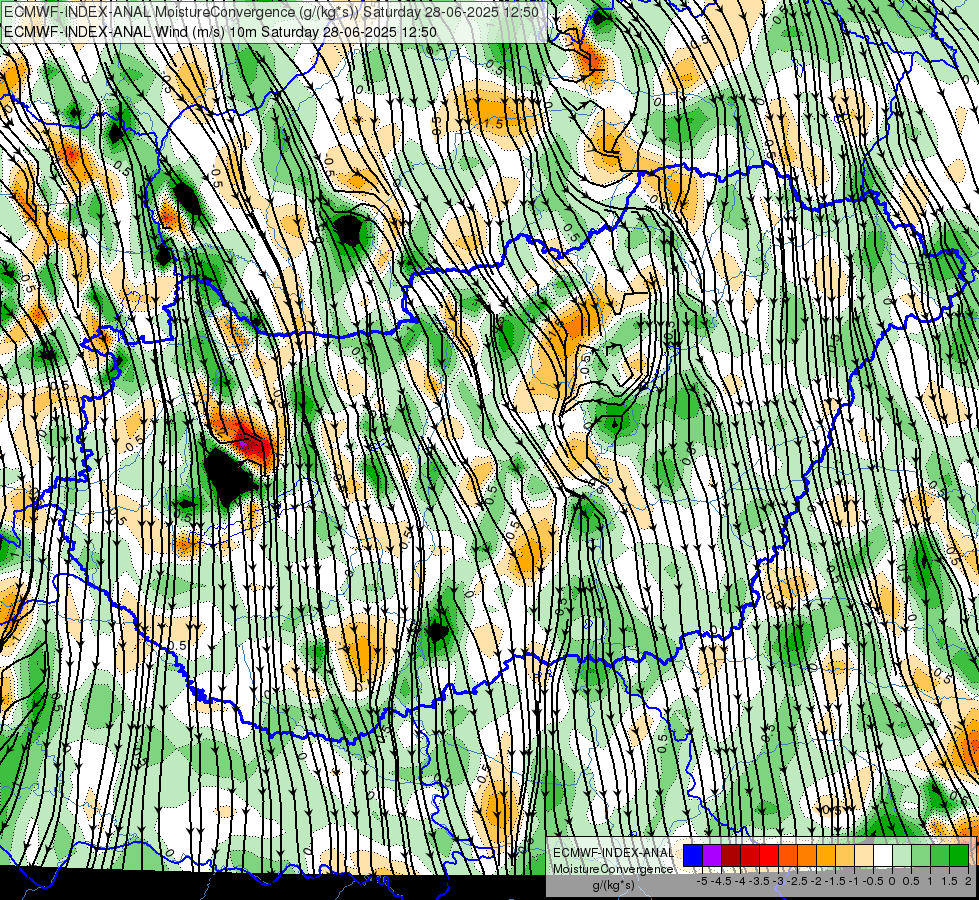Click the dark red swatch between -4.5 and -4
Viewport: 979px width, 900px height.
pos(731,856)
